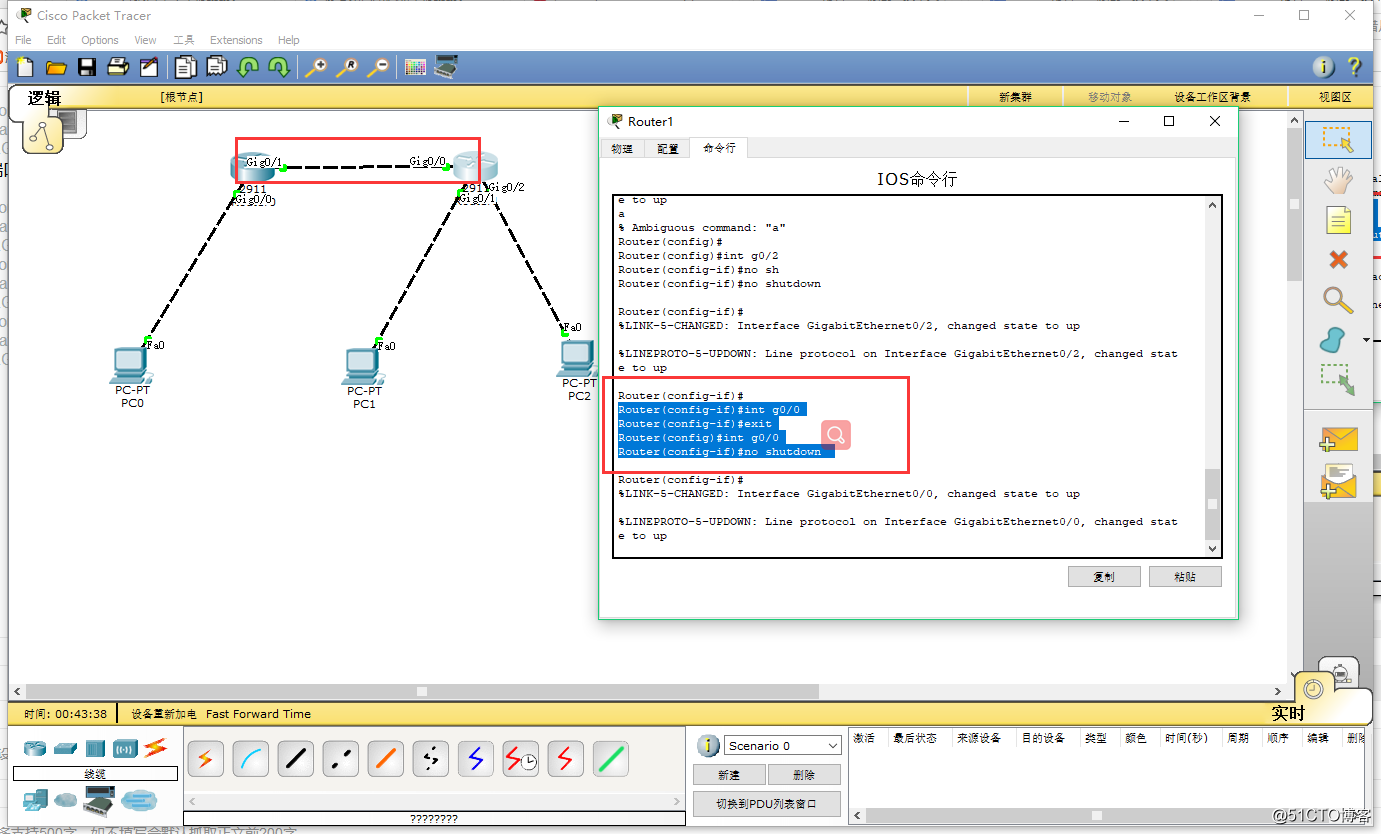The width and height of the screenshot is (1381, 834).
Task: Select the Hubs device category
Action: [95, 748]
